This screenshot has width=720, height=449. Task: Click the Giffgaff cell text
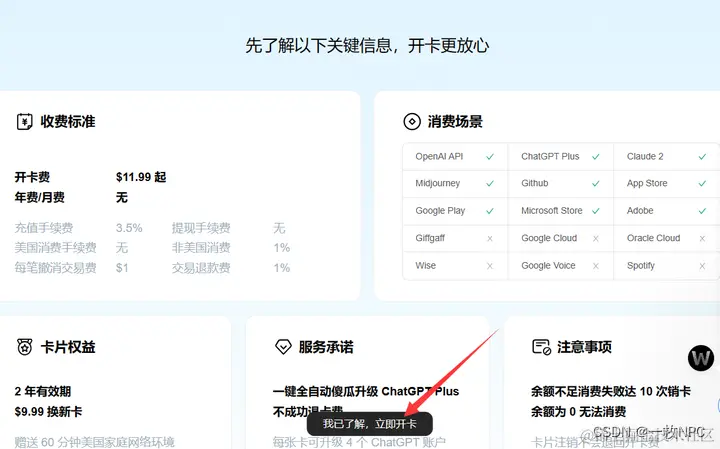pos(430,238)
